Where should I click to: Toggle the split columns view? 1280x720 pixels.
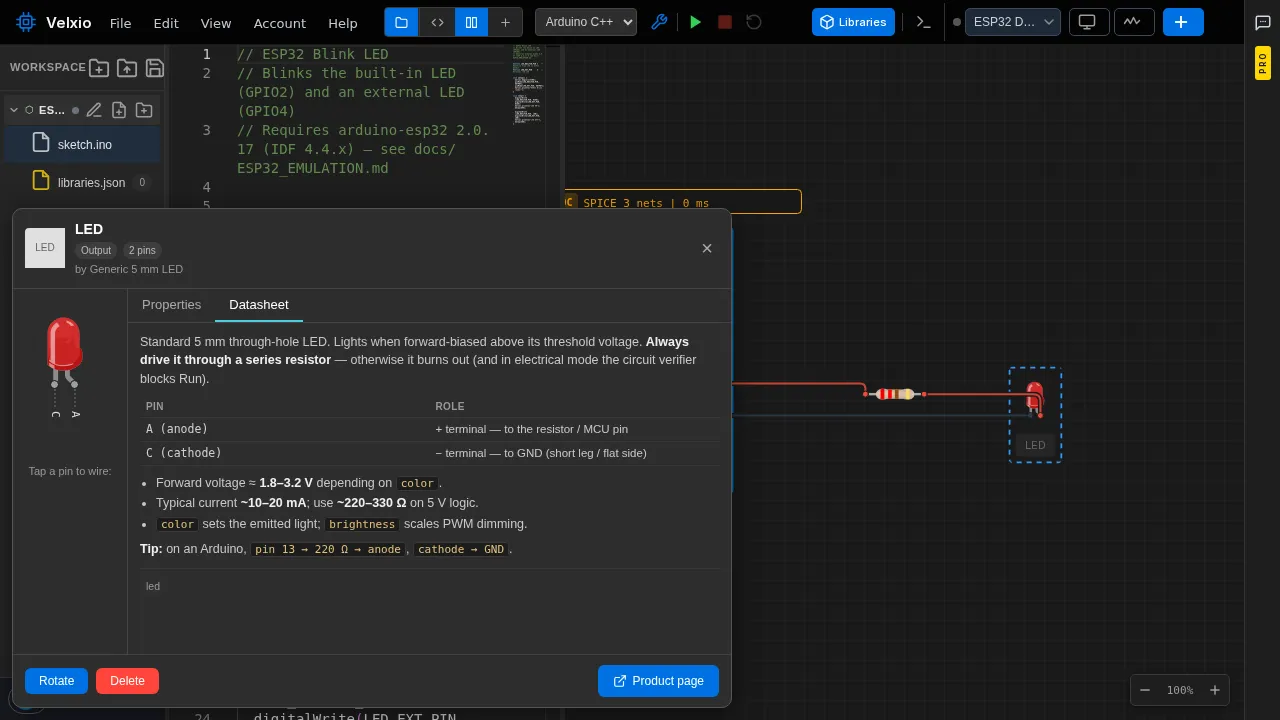[471, 22]
